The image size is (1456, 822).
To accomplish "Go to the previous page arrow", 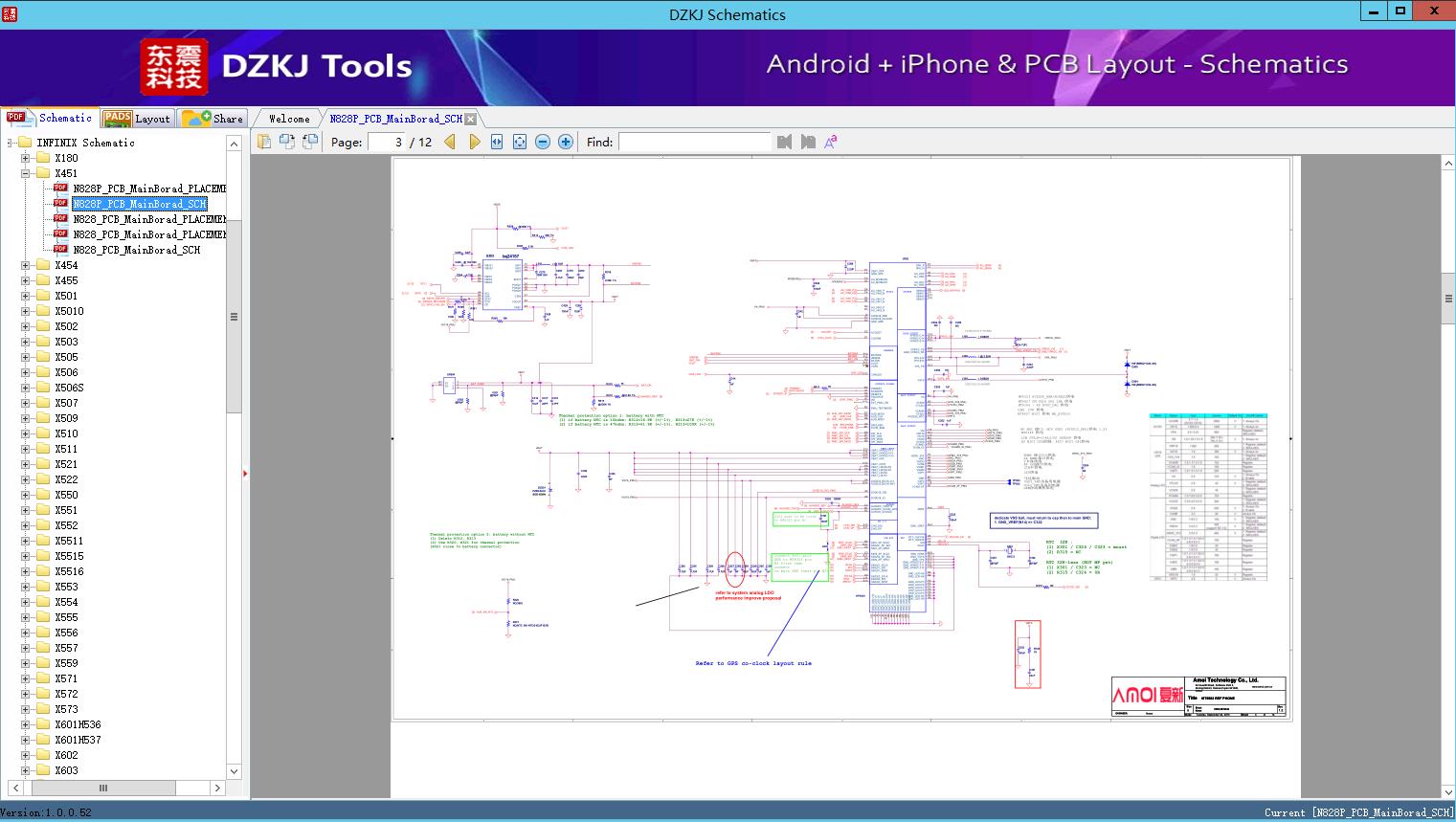I will [450, 142].
